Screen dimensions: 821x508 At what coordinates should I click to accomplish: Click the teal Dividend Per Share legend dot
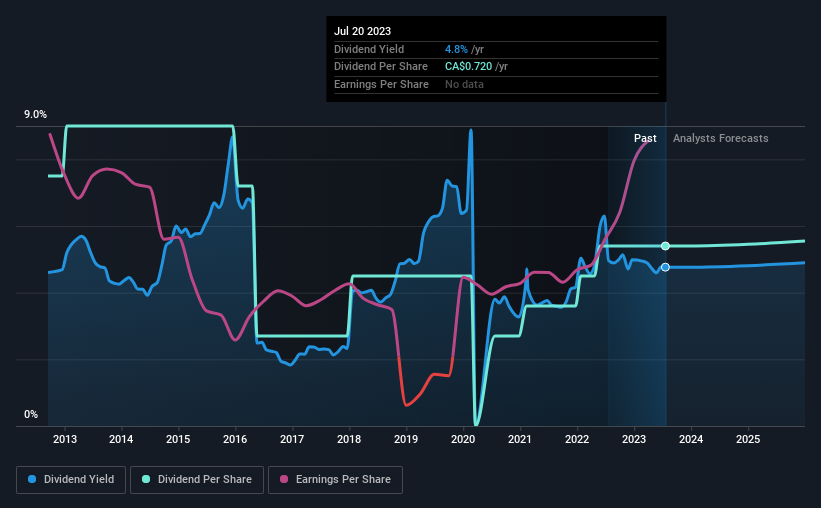tap(146, 479)
